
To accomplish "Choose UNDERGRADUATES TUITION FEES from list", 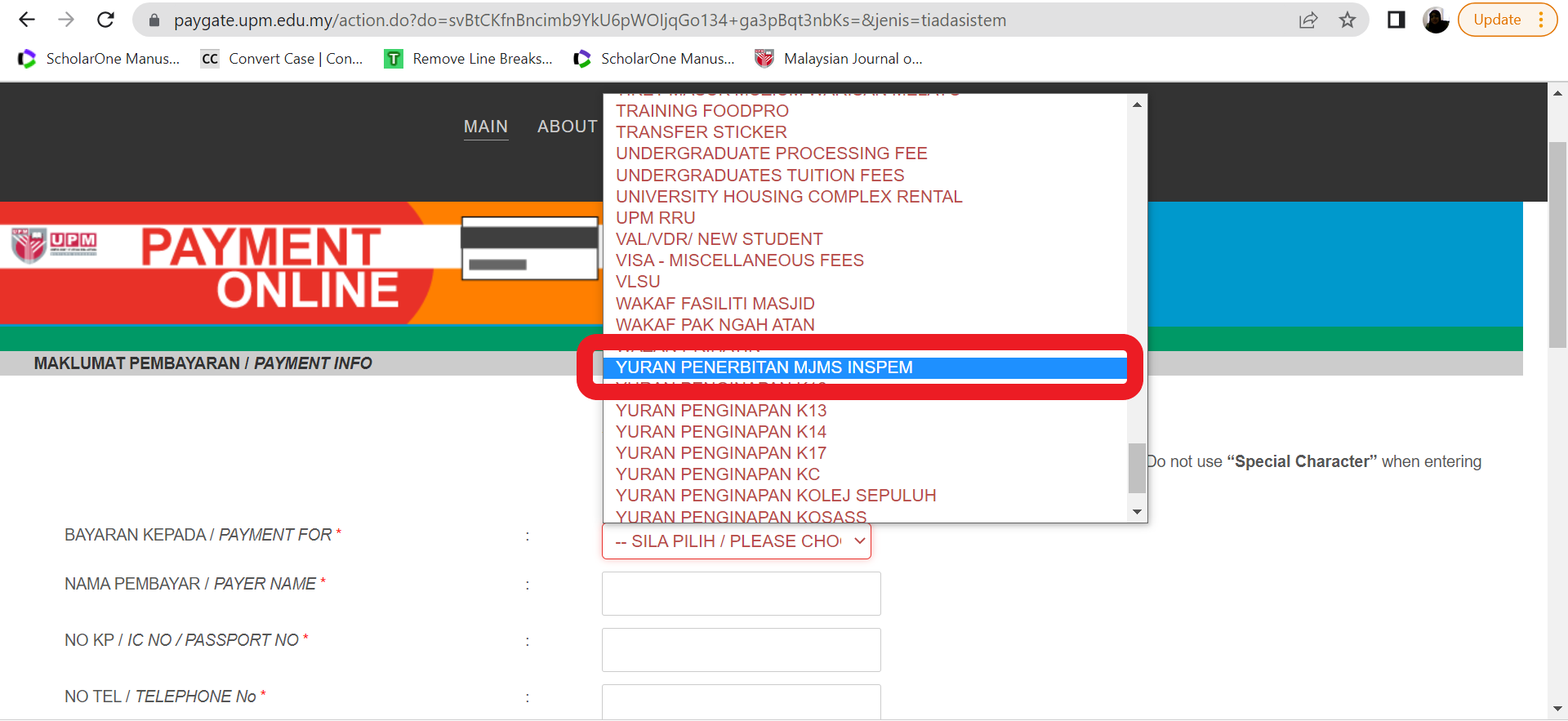I will (x=759, y=176).
